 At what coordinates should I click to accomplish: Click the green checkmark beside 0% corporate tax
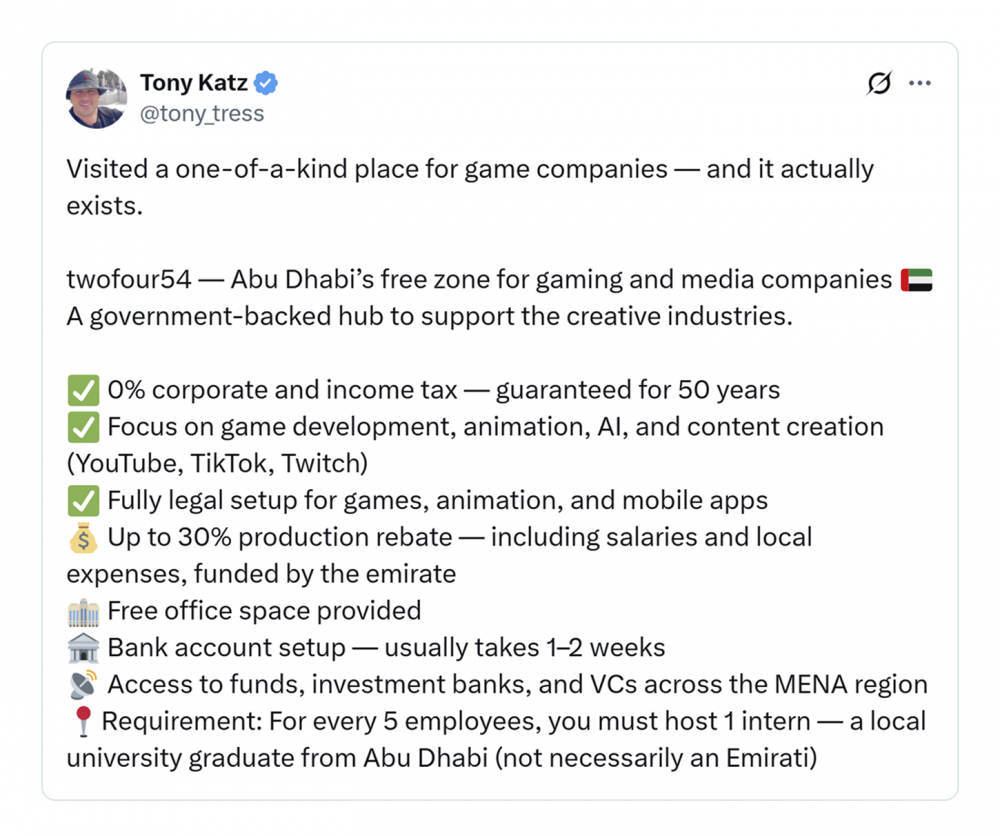(x=84, y=390)
